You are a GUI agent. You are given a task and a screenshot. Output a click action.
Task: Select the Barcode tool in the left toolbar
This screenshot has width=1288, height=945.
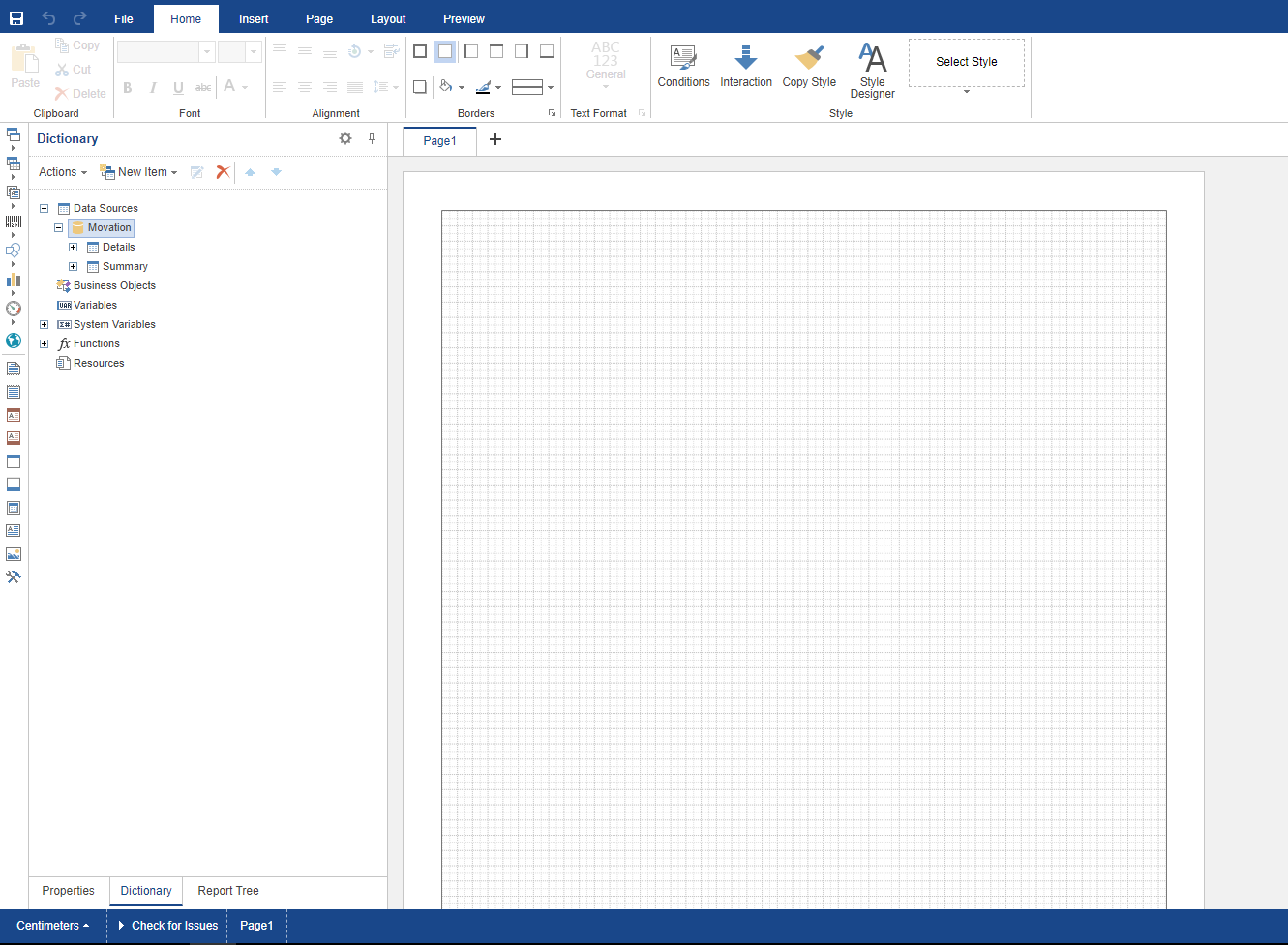(x=13, y=221)
